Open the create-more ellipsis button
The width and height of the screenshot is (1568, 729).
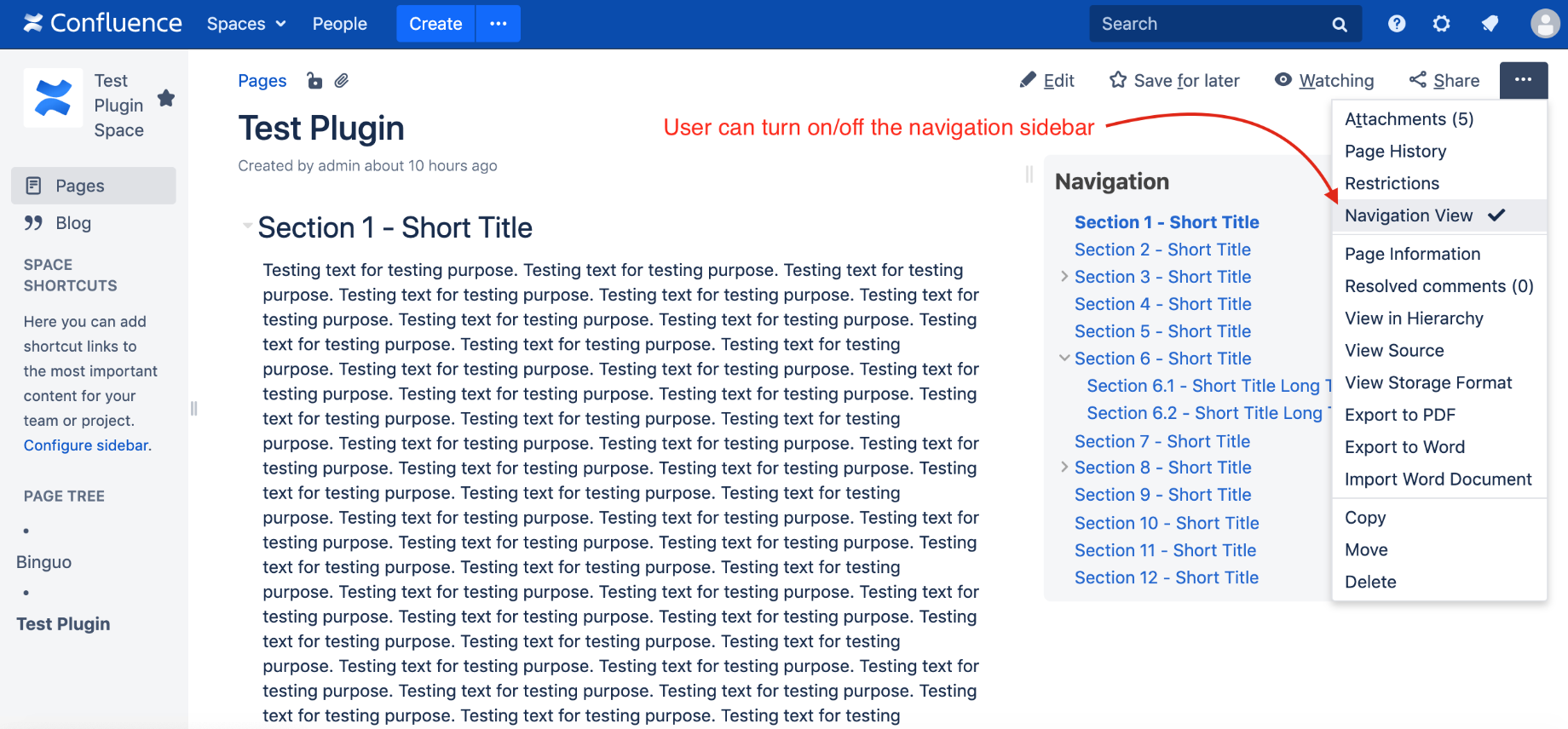click(x=499, y=24)
